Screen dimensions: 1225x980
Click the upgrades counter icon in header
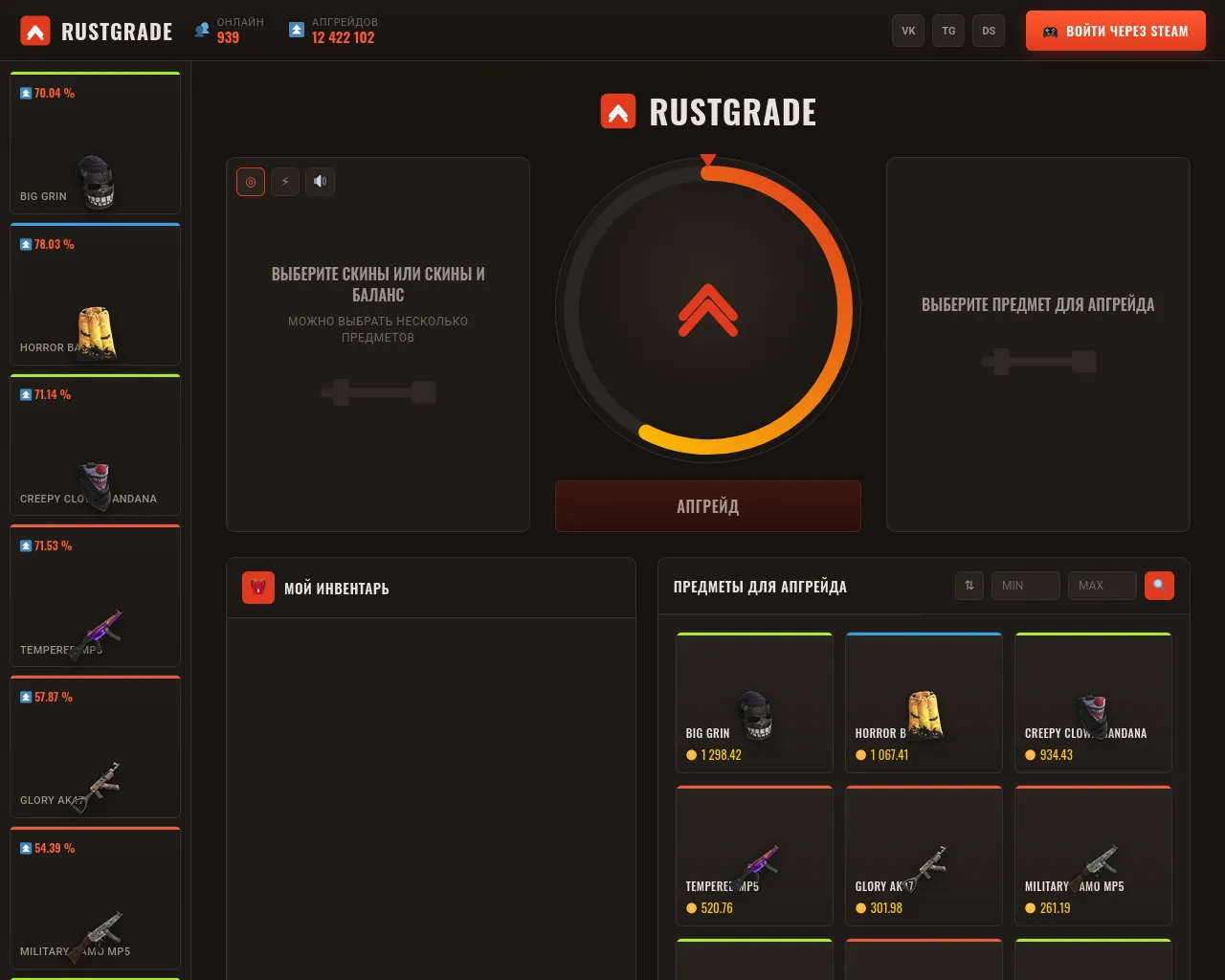[297, 30]
